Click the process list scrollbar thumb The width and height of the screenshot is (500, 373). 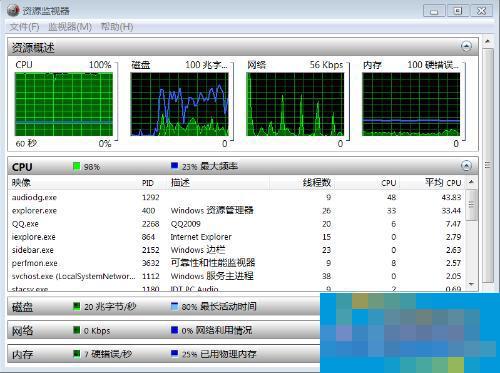[471, 205]
